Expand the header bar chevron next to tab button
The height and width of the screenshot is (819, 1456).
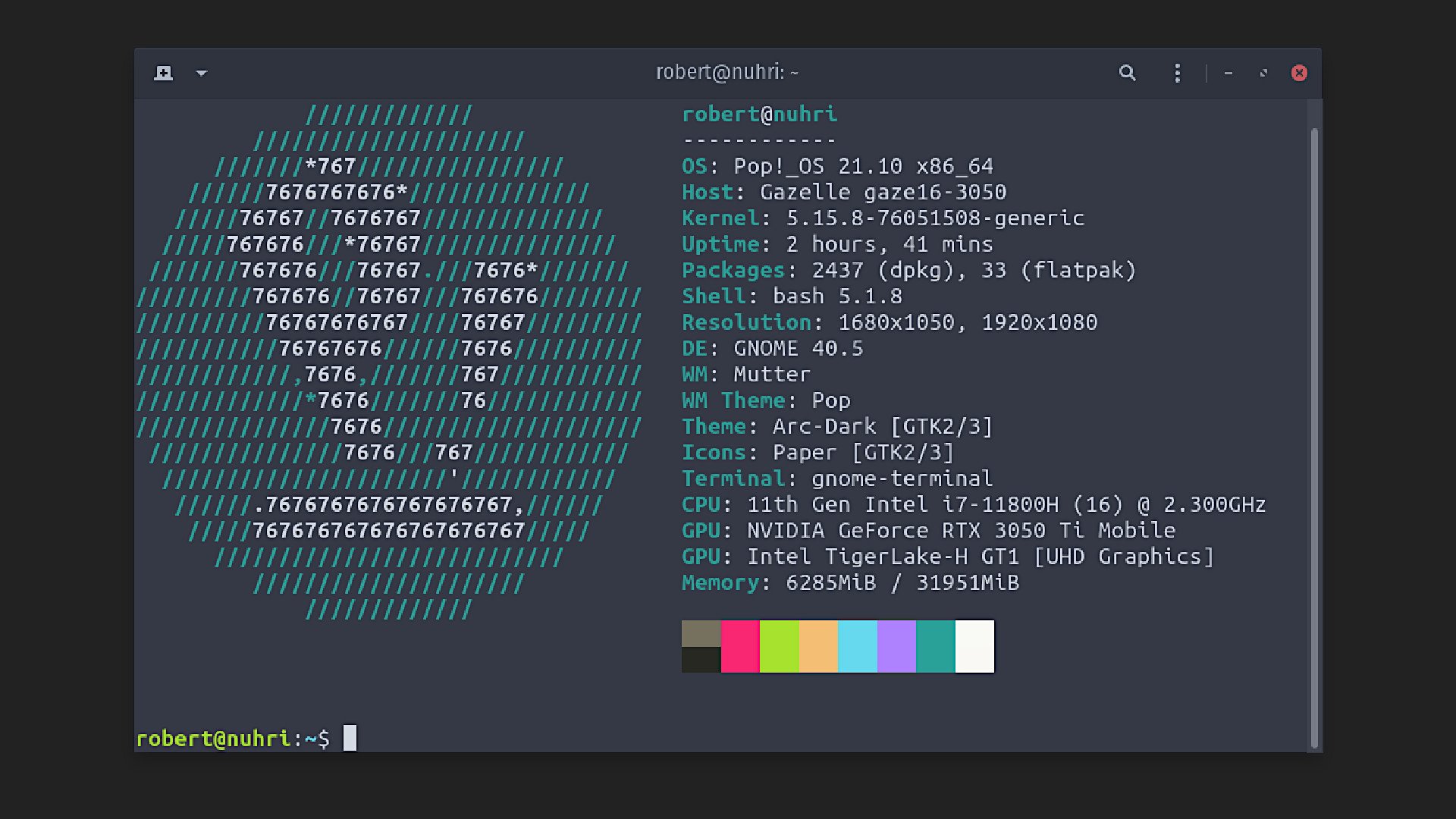click(201, 73)
